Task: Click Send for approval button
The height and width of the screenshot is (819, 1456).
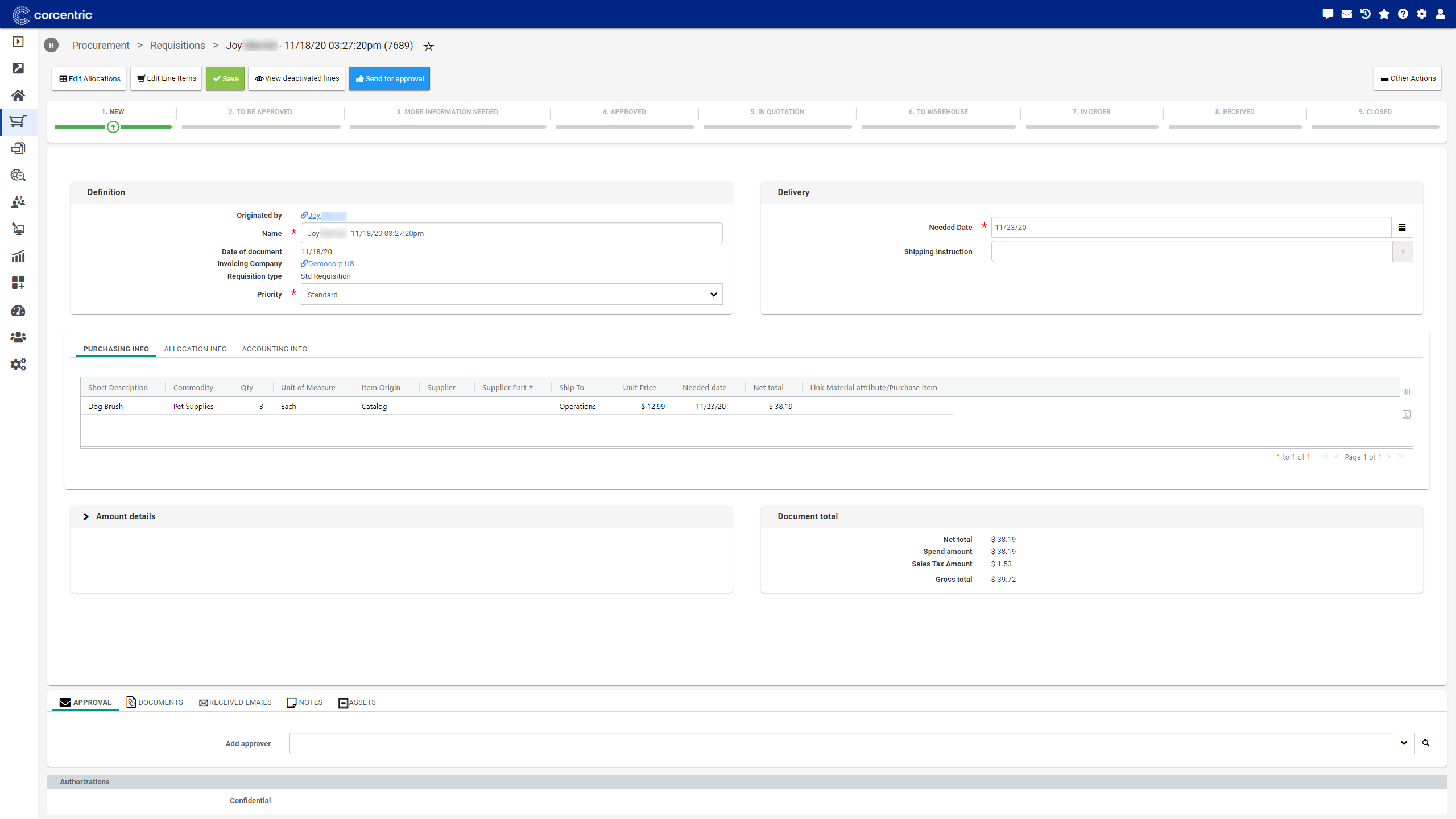Action: [390, 78]
